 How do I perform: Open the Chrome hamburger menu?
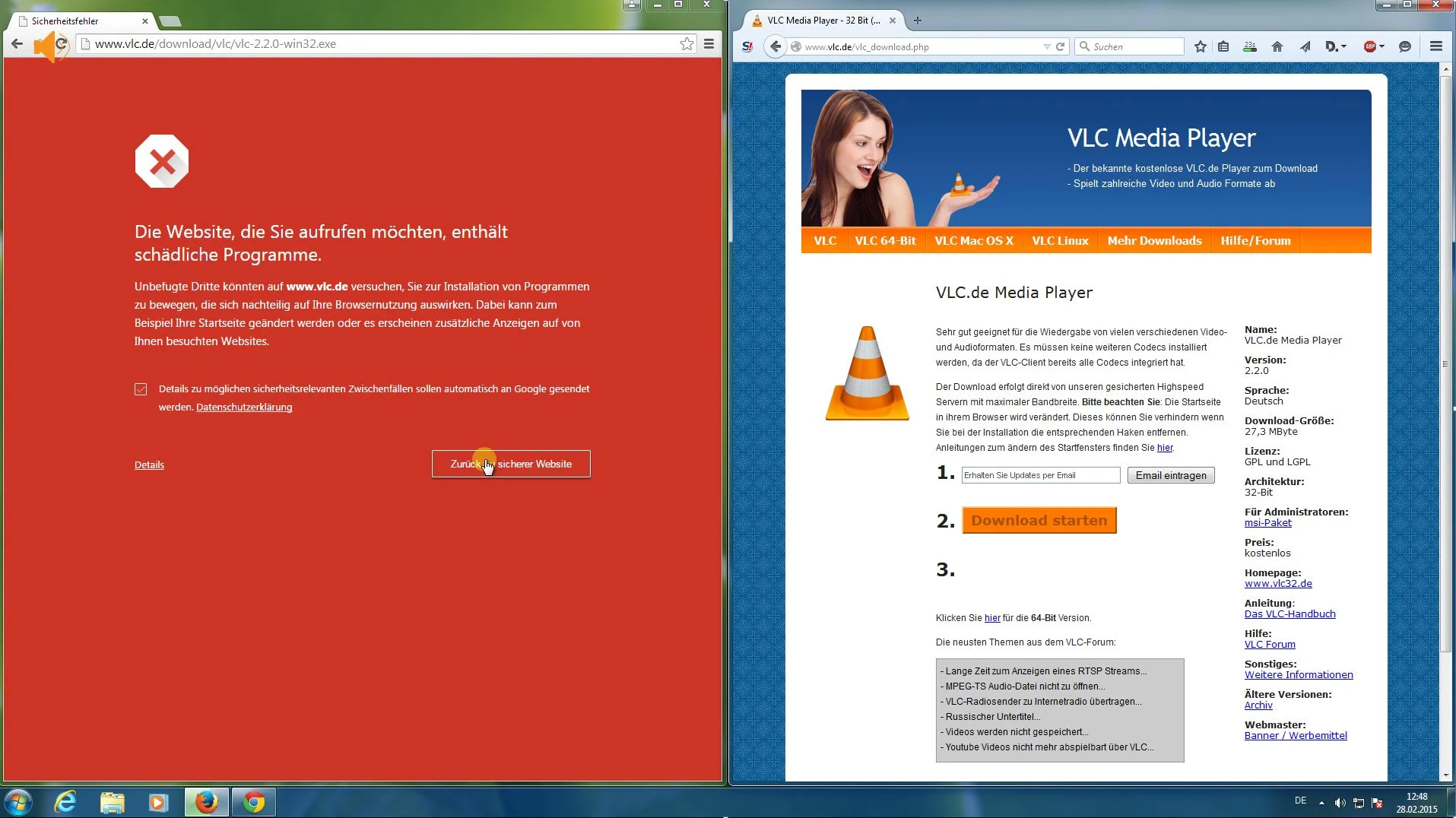click(x=709, y=44)
